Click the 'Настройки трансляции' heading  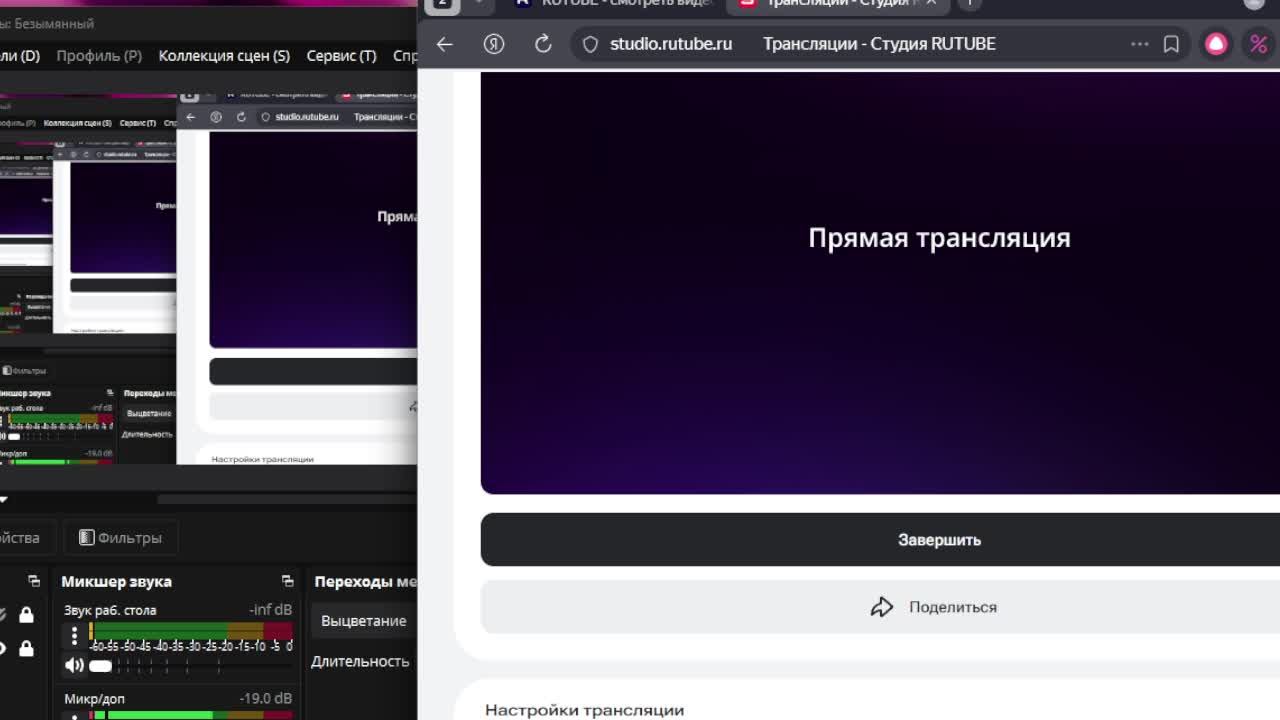[x=585, y=710]
